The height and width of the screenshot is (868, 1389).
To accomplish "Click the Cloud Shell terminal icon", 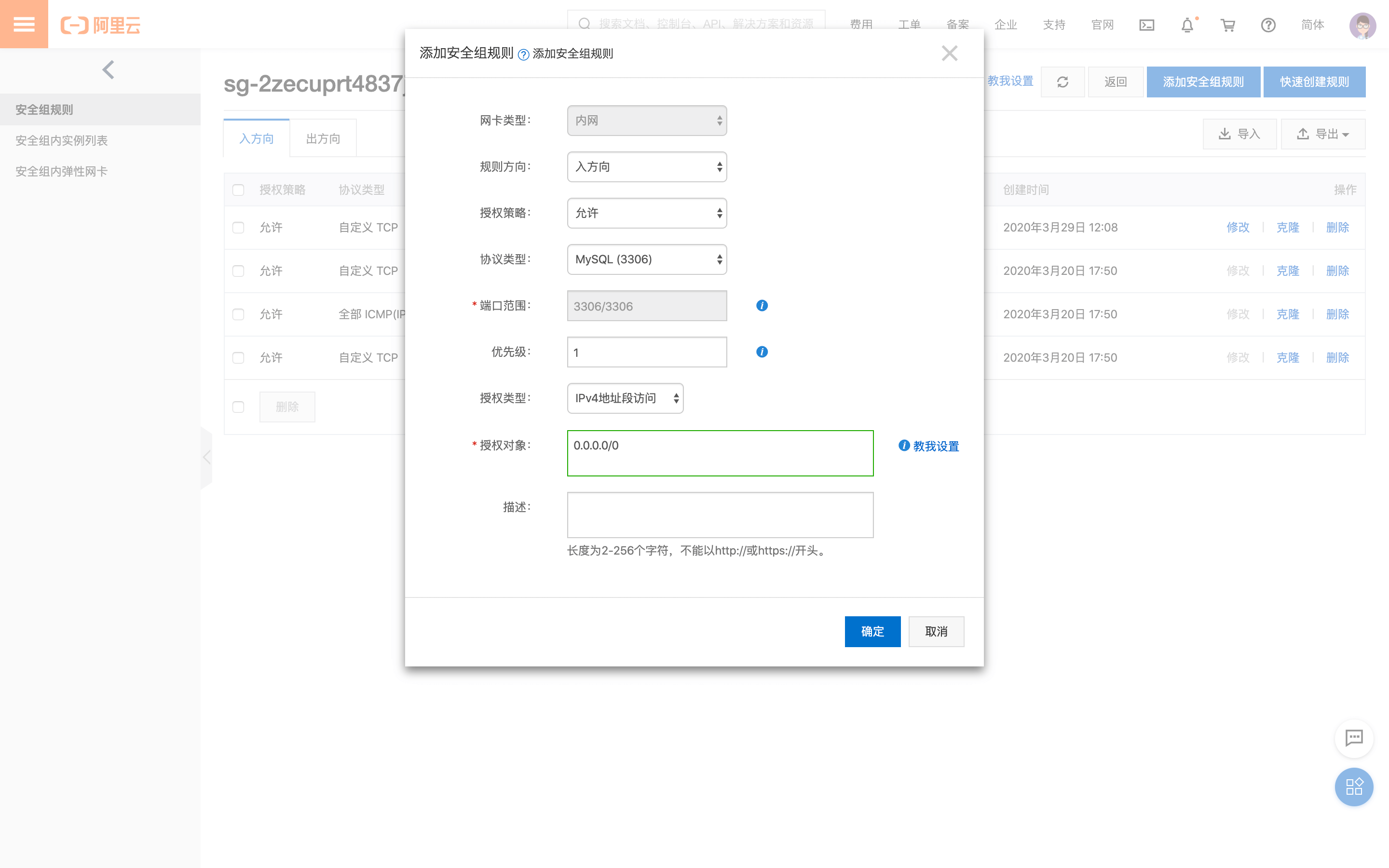I will pyautogui.click(x=1146, y=25).
